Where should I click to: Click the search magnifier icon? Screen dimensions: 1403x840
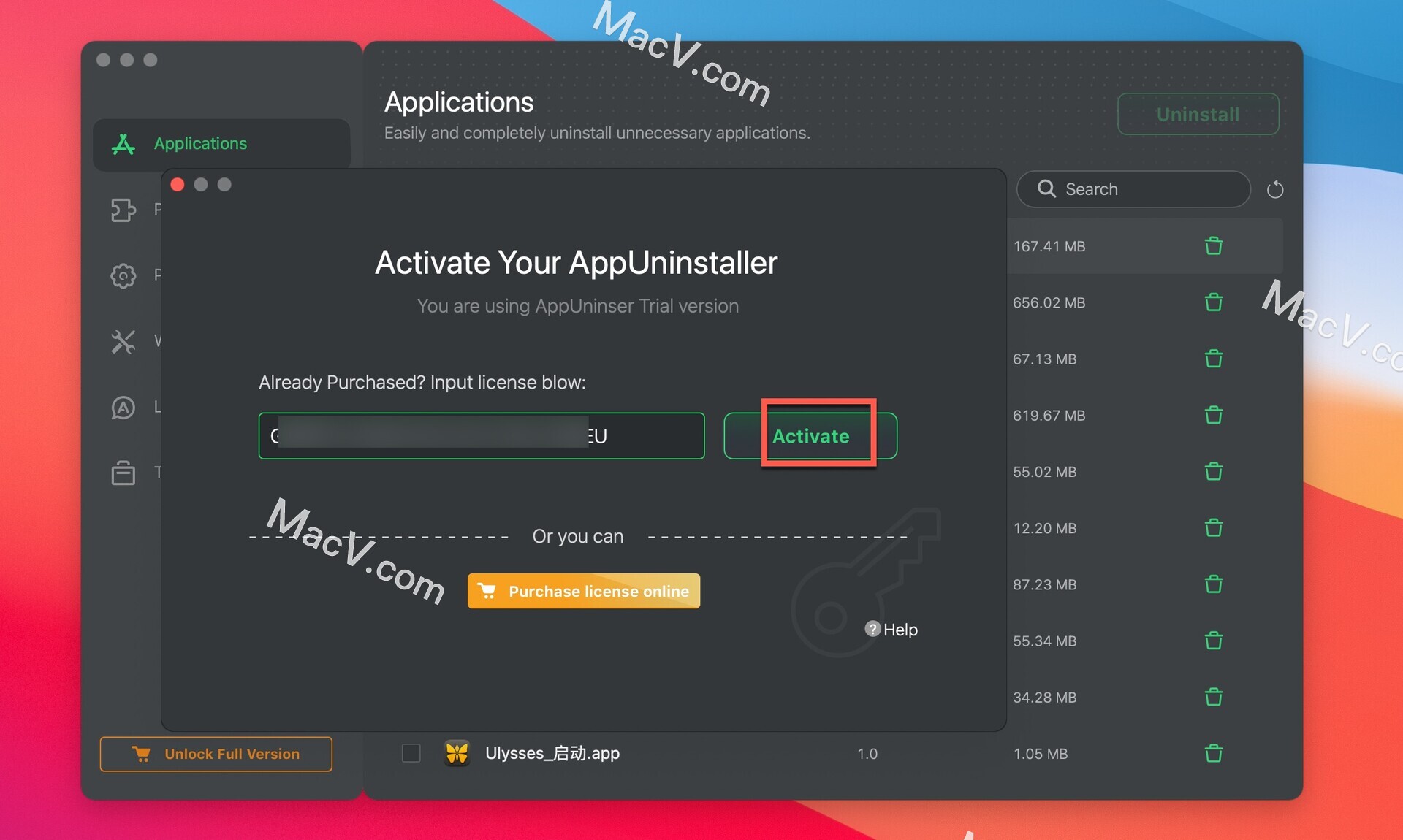pos(1046,188)
